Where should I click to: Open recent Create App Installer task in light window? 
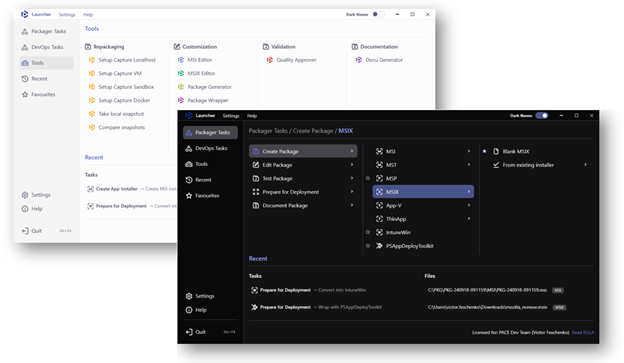[131, 189]
